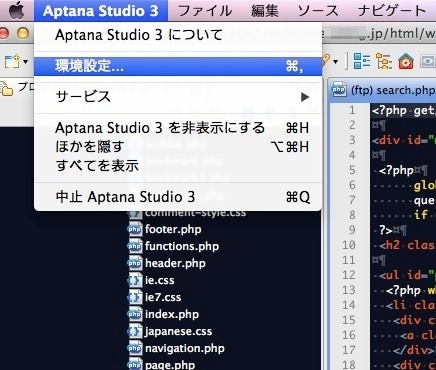The image size is (436, 370).
Task: Click the outline list view toolbar icon
Action: tap(362, 61)
